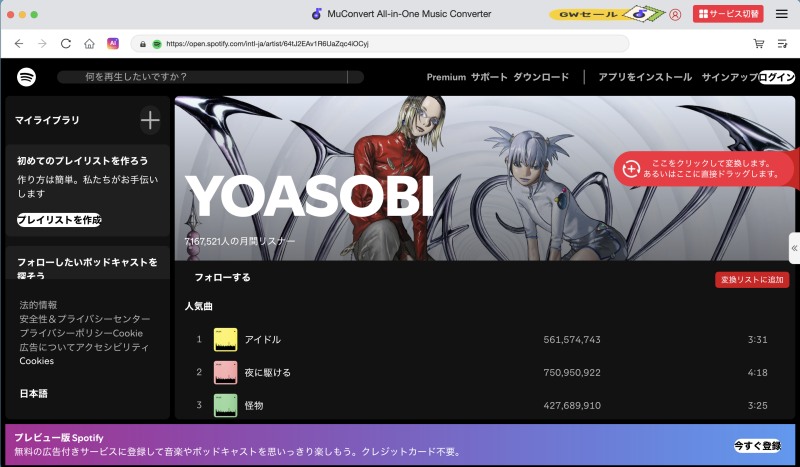This screenshot has height=467, width=800.
Task: Open the Premium menu link
Action: click(446, 77)
